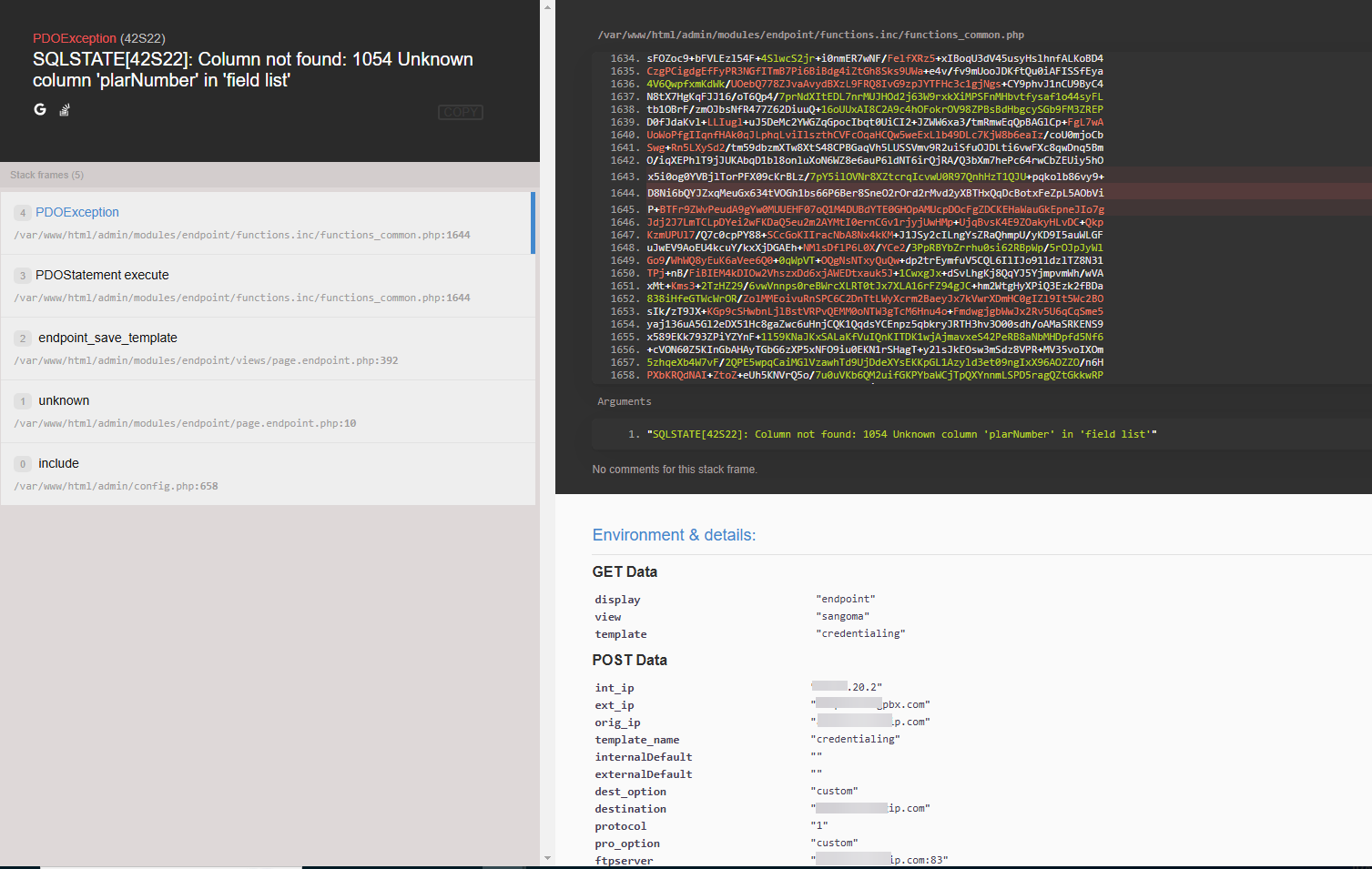Click frame number 2 badge icon
Screen dimensions: 1372x869
coord(23,339)
